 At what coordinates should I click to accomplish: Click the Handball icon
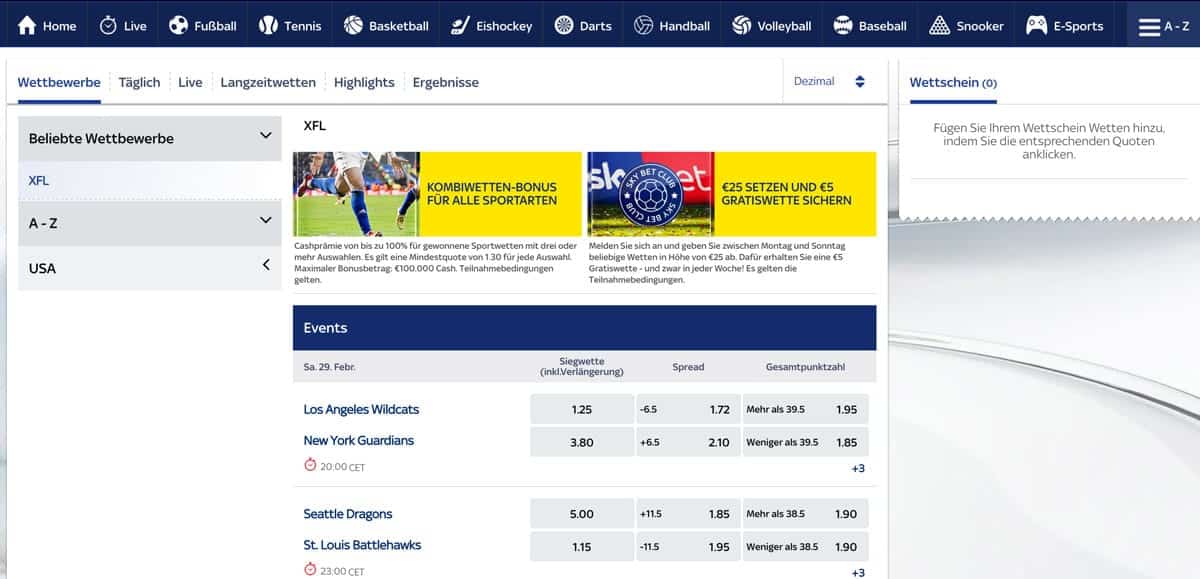point(643,26)
